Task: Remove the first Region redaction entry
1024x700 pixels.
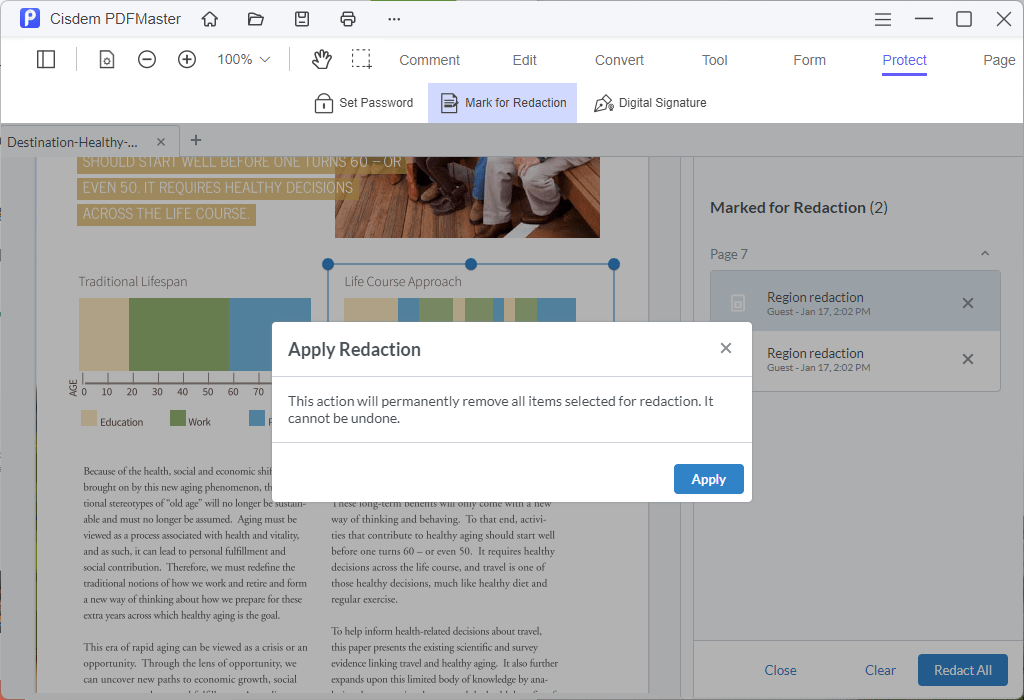Action: coord(968,303)
